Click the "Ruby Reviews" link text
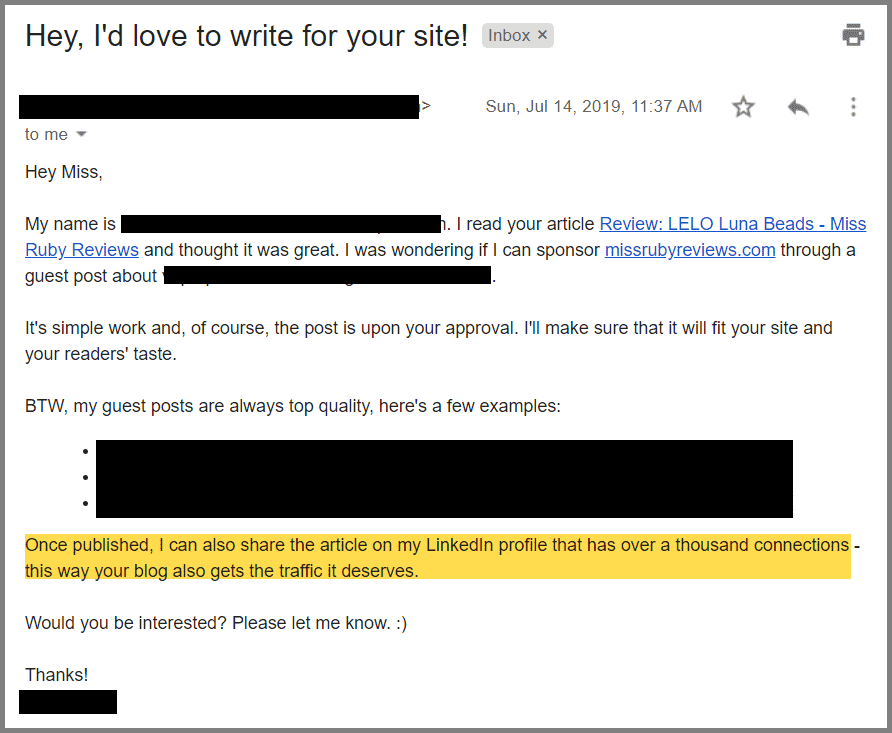892x733 pixels. tap(82, 250)
